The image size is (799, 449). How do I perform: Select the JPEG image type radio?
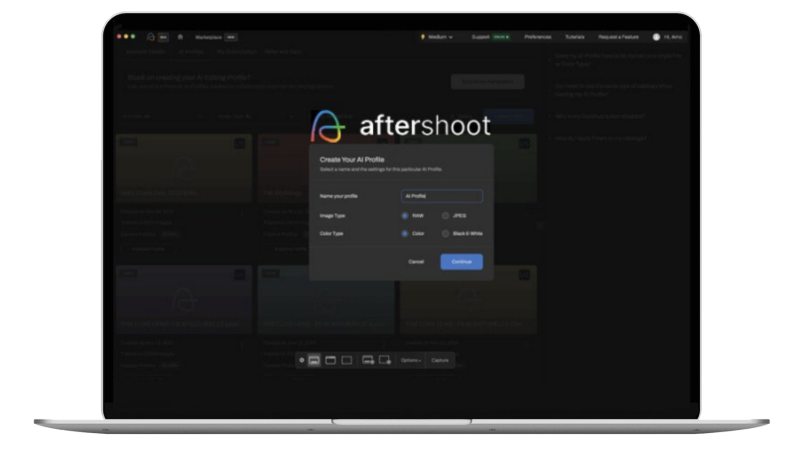445,216
